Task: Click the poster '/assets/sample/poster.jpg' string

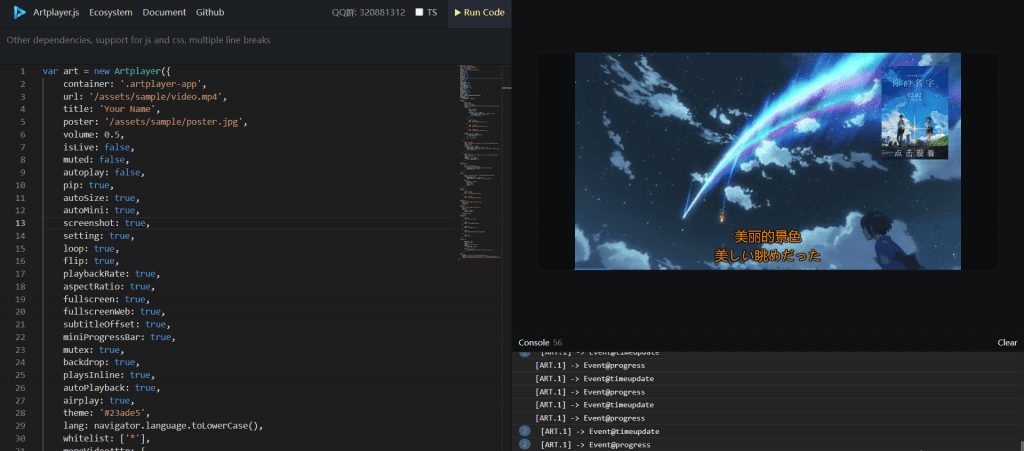Action: (174, 122)
